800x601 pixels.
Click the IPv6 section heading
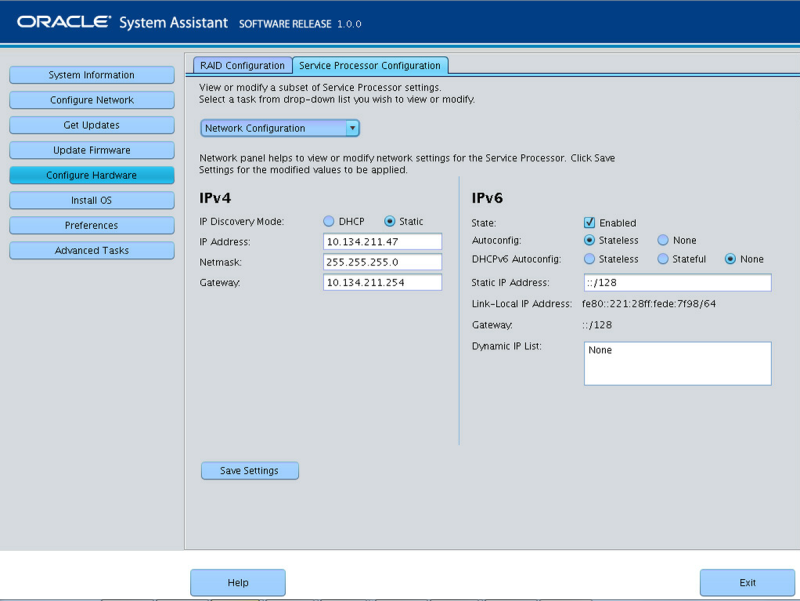click(x=487, y=198)
